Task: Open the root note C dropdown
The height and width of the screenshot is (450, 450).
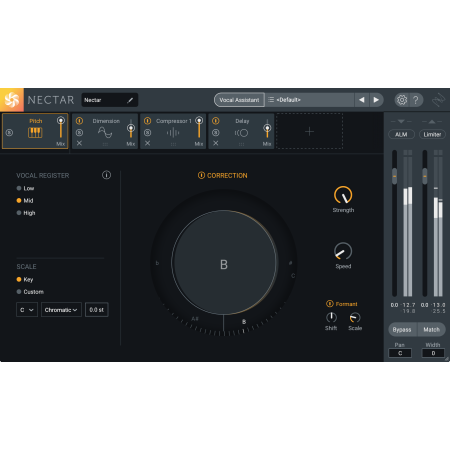Action: 27,310
